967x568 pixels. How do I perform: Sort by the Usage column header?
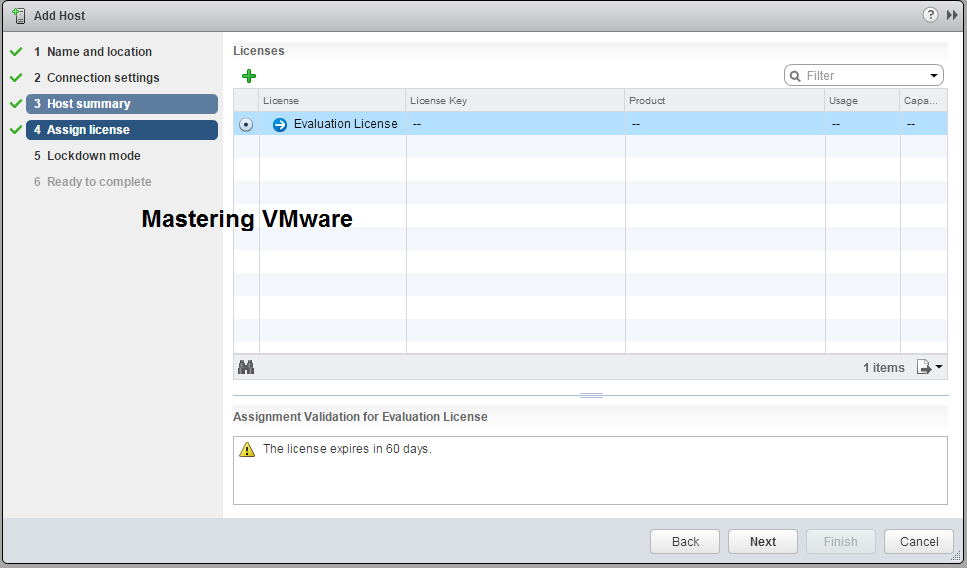coord(862,101)
